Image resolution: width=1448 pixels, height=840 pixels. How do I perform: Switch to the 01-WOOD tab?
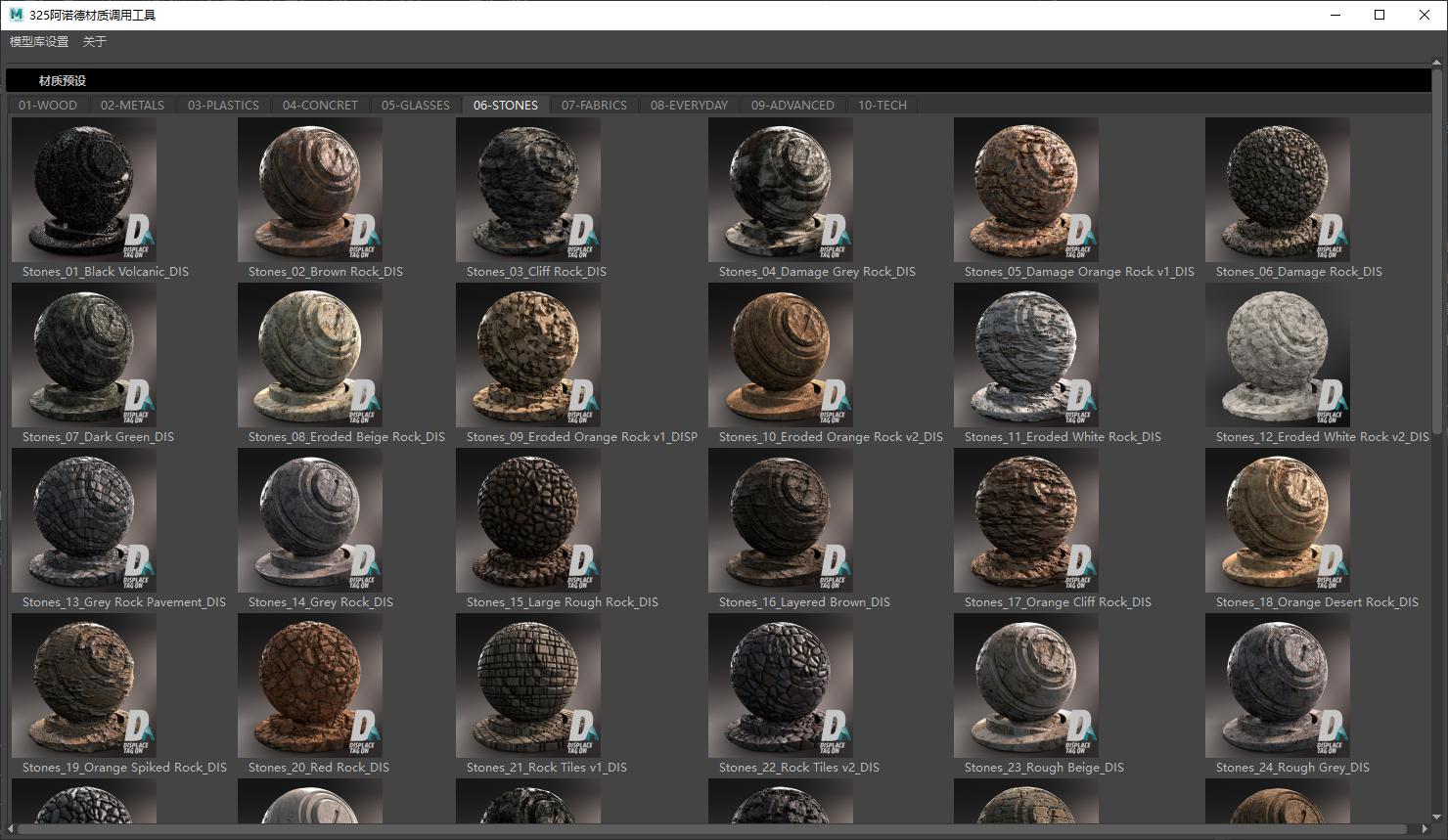pos(48,106)
